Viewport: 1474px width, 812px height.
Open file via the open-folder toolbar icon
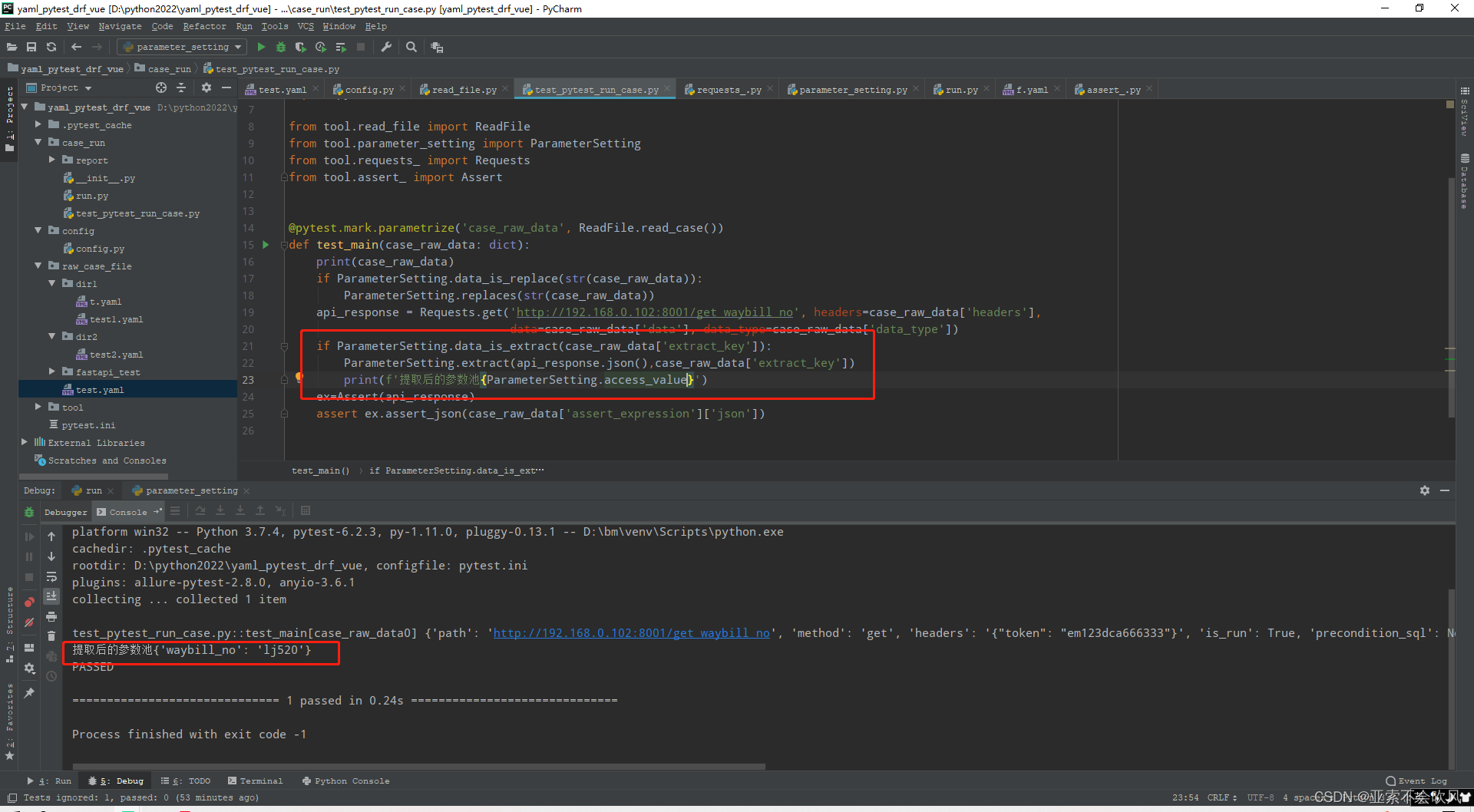(12, 47)
